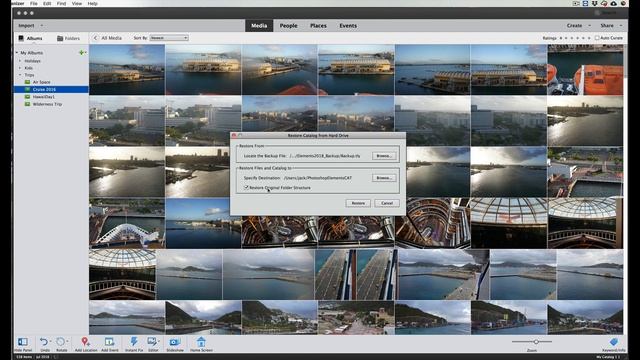Switch to the People tab
640x360 pixels.
pyautogui.click(x=288, y=26)
